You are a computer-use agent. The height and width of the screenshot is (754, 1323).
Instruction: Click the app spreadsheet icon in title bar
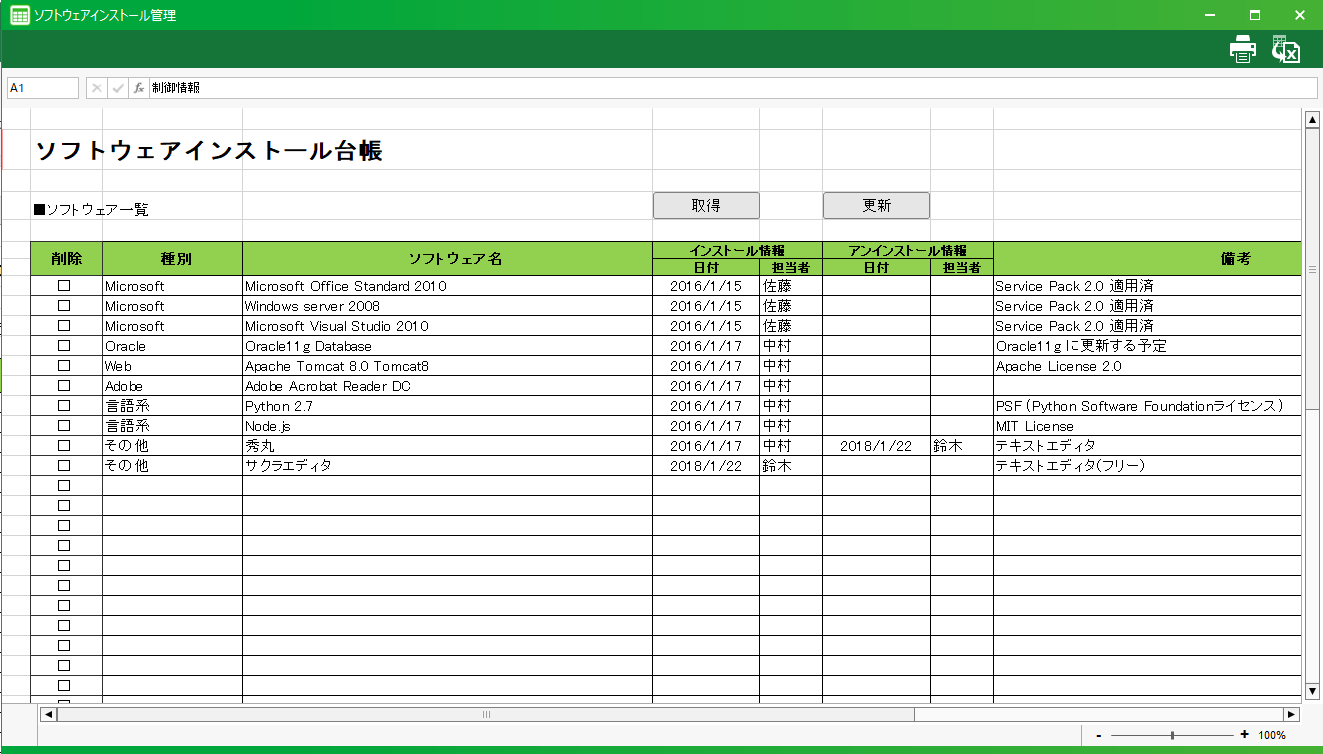point(19,15)
